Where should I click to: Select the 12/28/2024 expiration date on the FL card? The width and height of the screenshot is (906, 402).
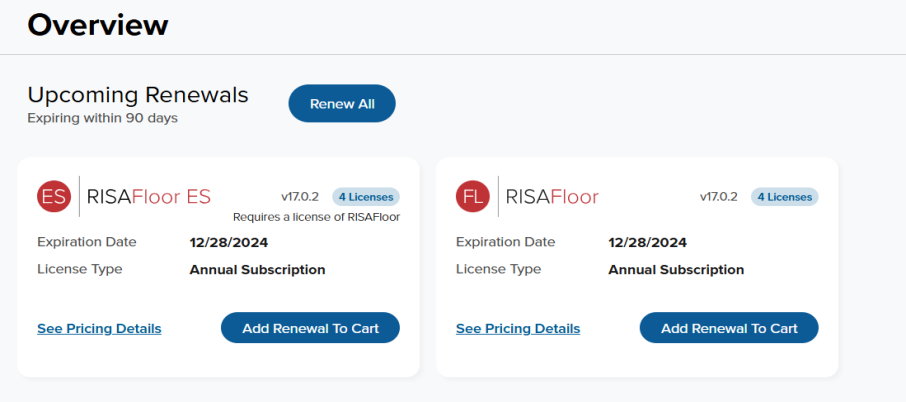pos(648,243)
